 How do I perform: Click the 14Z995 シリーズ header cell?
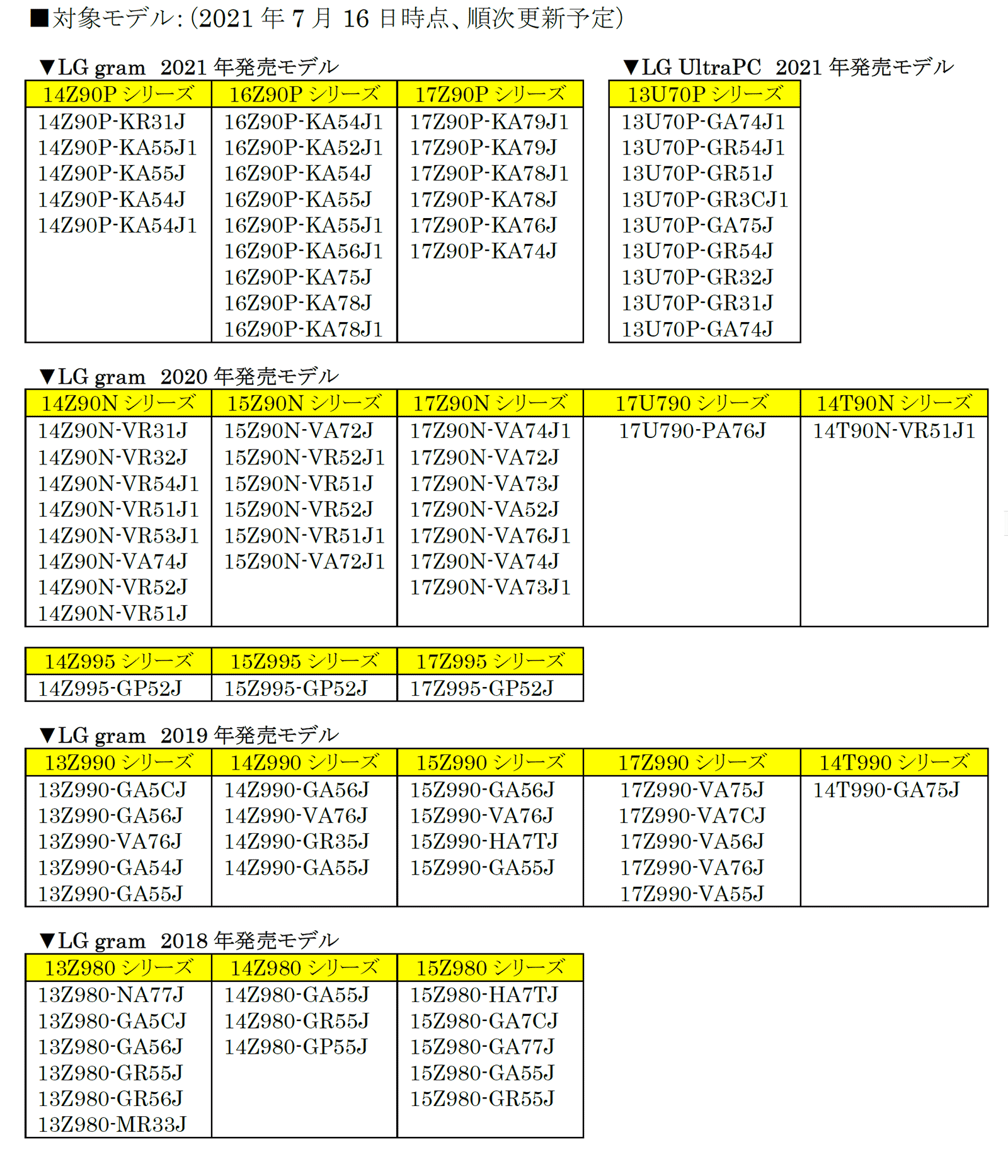tap(118, 662)
